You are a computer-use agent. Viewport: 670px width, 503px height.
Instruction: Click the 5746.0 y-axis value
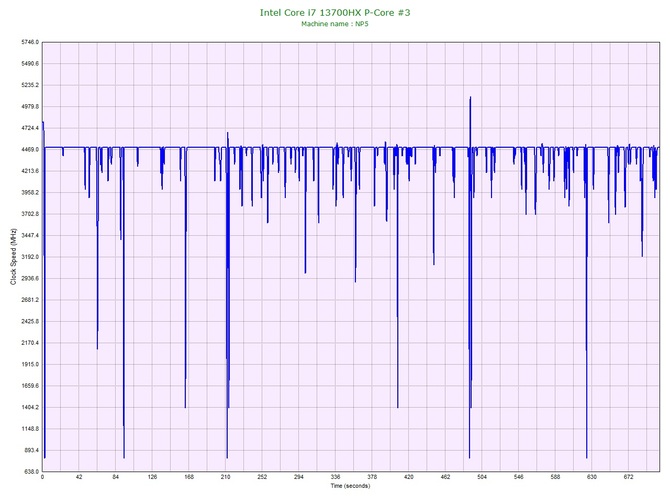point(30,42)
